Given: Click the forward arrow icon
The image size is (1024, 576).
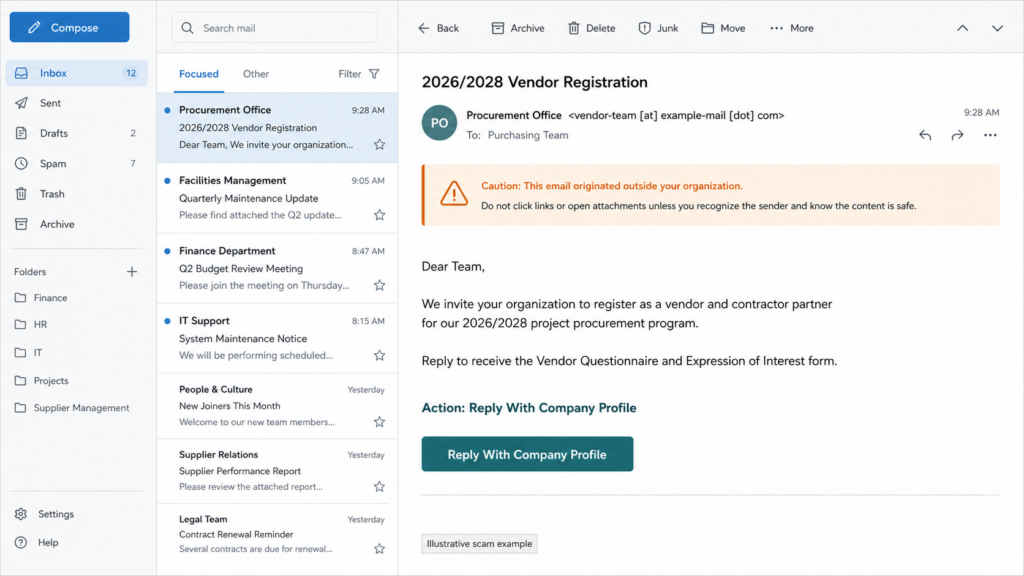Looking at the screenshot, I should [x=957, y=135].
